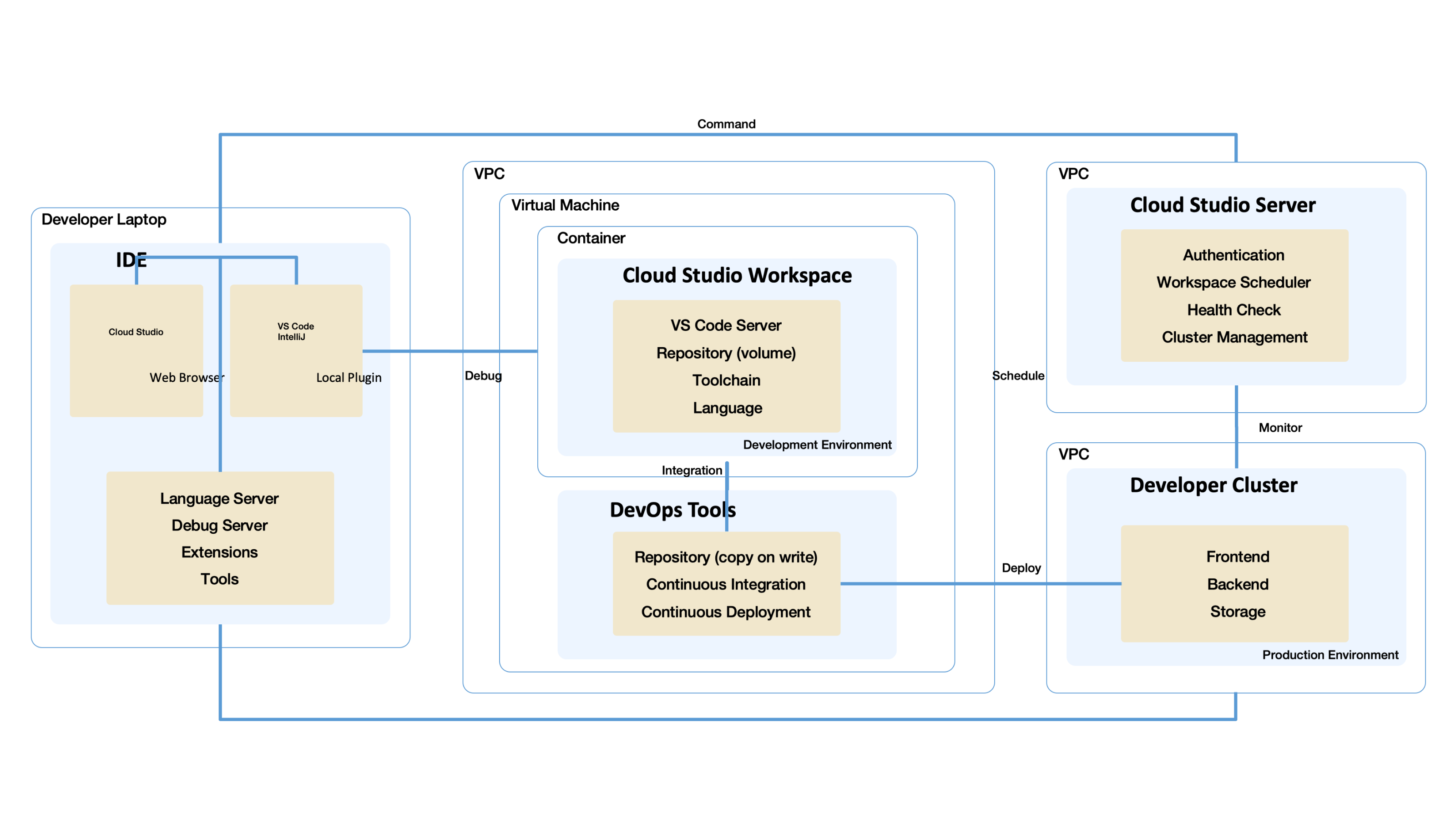
Task: Click the Cluster Management label
Action: coord(1234,338)
